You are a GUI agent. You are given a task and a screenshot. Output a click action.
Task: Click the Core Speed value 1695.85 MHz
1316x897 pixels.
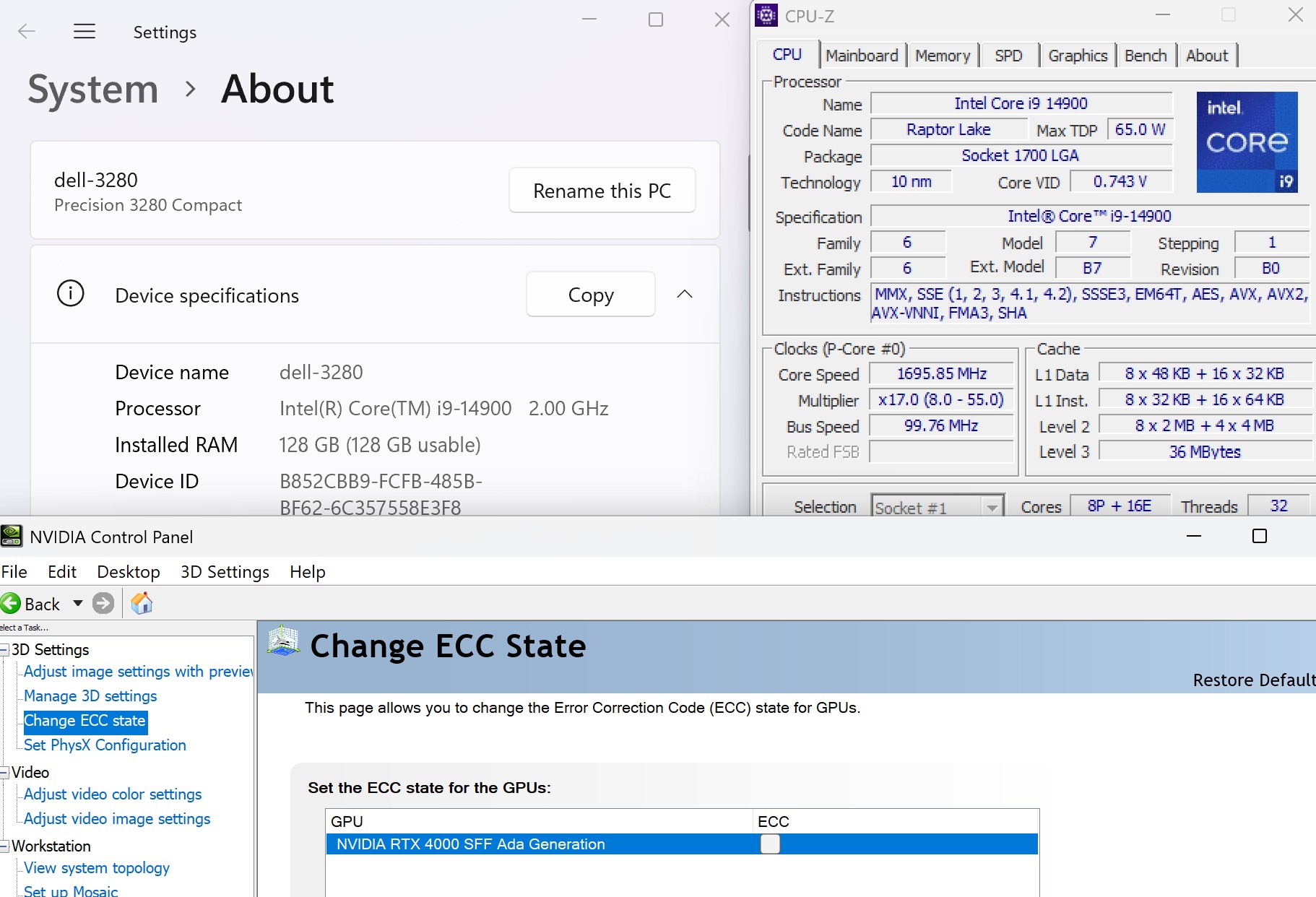coord(942,373)
